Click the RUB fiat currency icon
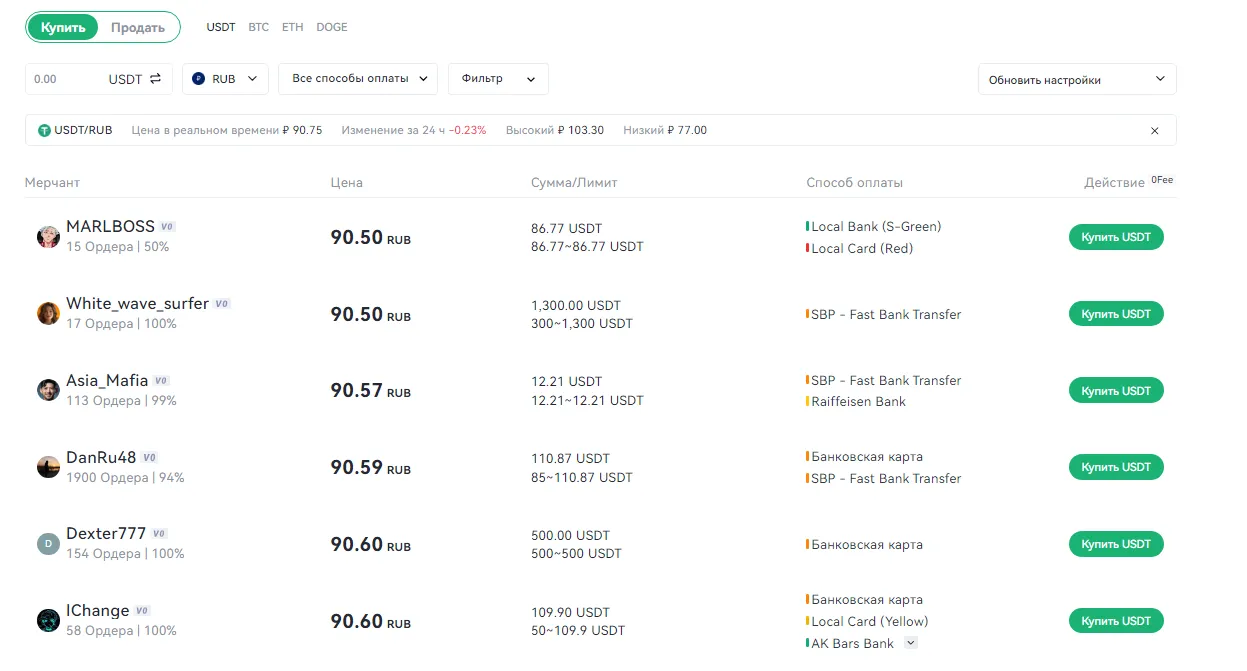The image size is (1247, 671). (x=203, y=78)
